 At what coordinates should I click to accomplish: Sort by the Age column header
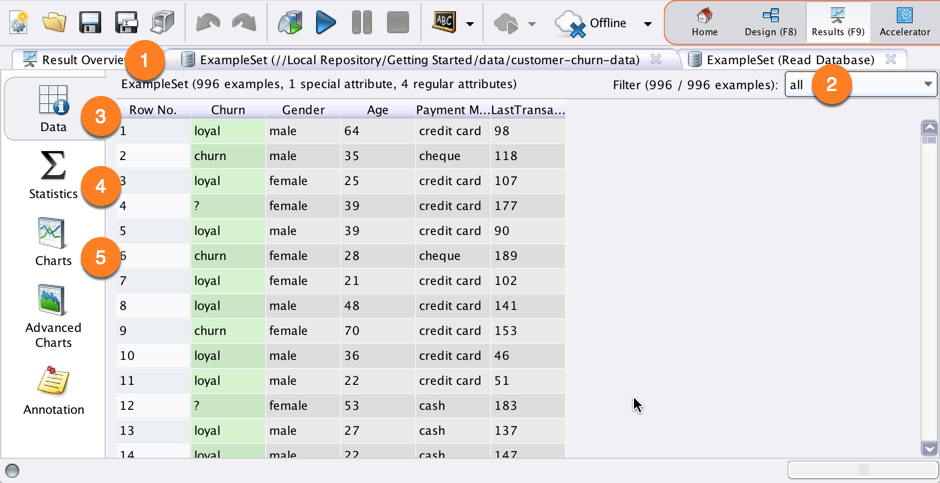point(378,110)
